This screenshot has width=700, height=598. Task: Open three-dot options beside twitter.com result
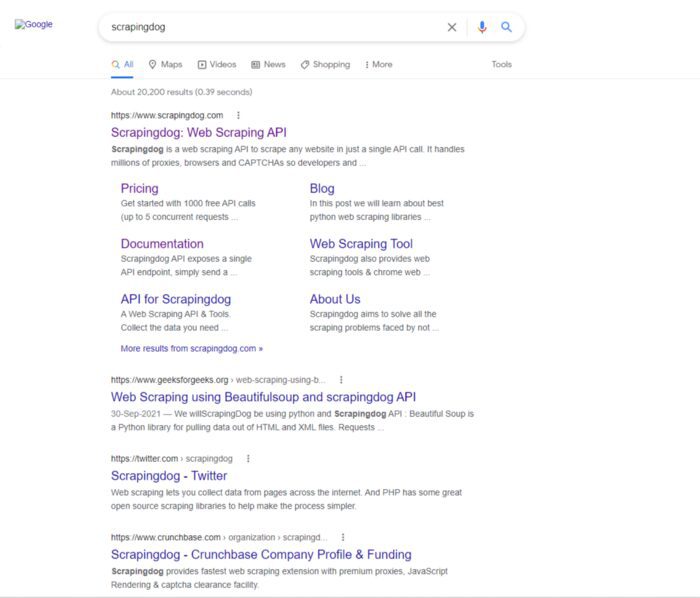click(x=248, y=459)
